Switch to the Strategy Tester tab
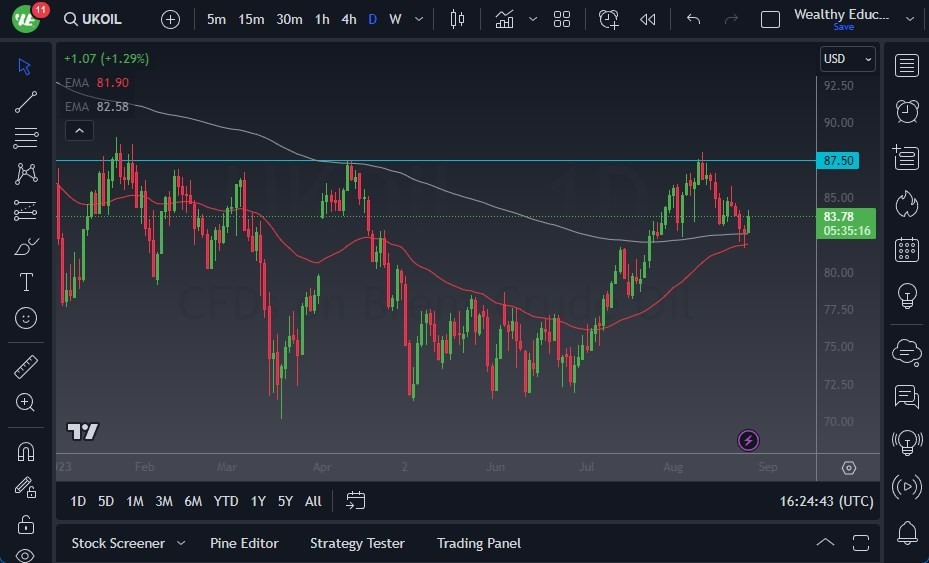Viewport: 929px width, 563px height. 357,543
